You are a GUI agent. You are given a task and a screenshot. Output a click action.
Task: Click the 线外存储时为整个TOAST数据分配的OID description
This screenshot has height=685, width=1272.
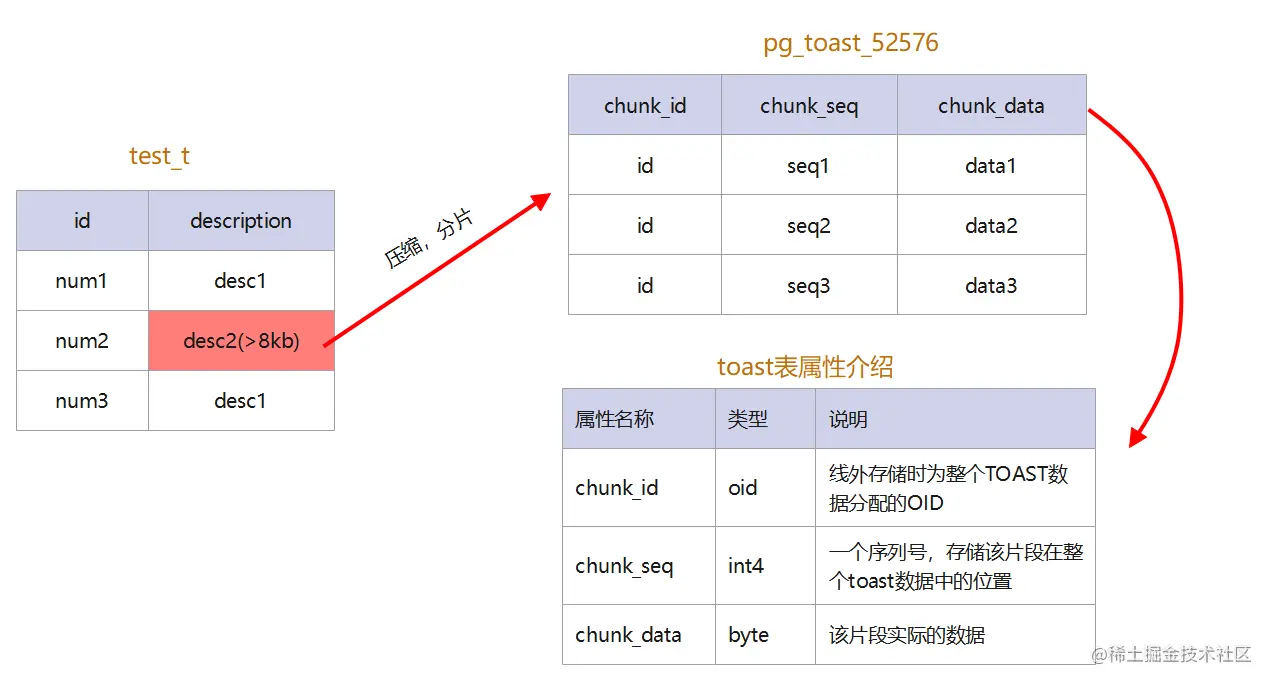tap(955, 488)
